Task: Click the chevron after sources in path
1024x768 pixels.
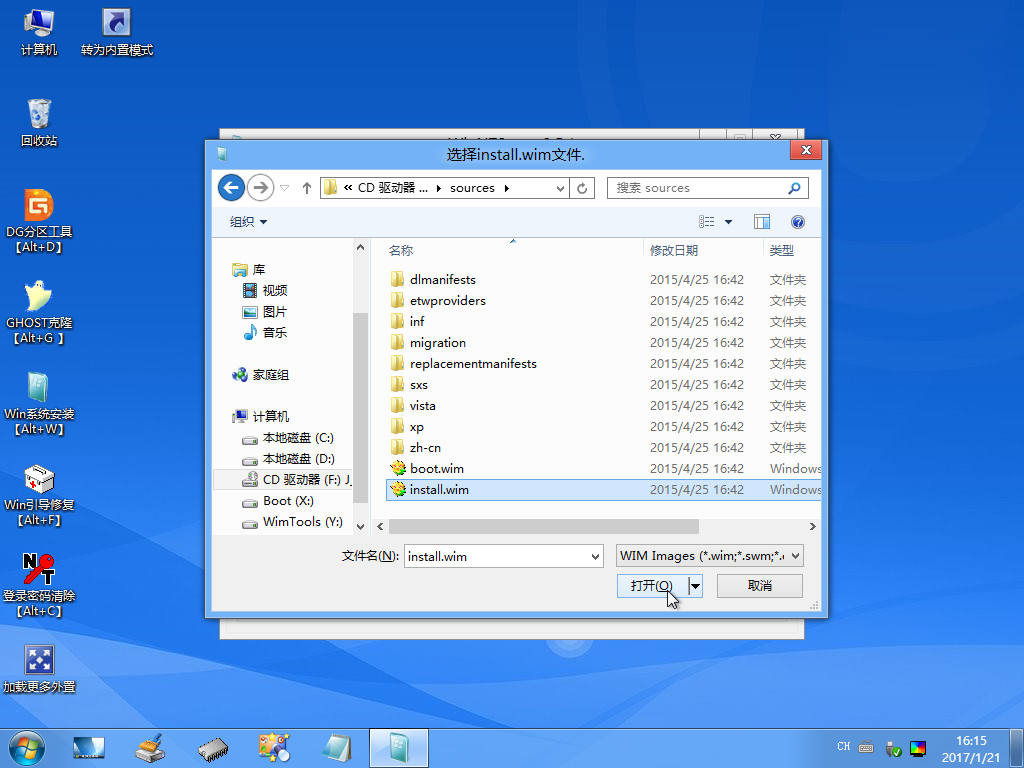Action: point(507,188)
